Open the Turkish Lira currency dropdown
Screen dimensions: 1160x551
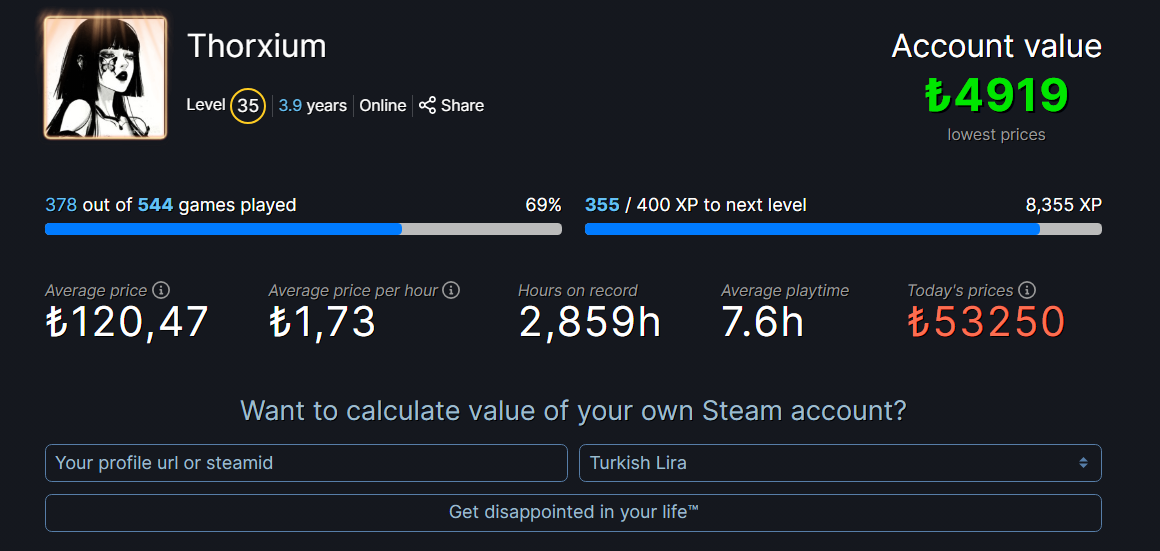839,463
